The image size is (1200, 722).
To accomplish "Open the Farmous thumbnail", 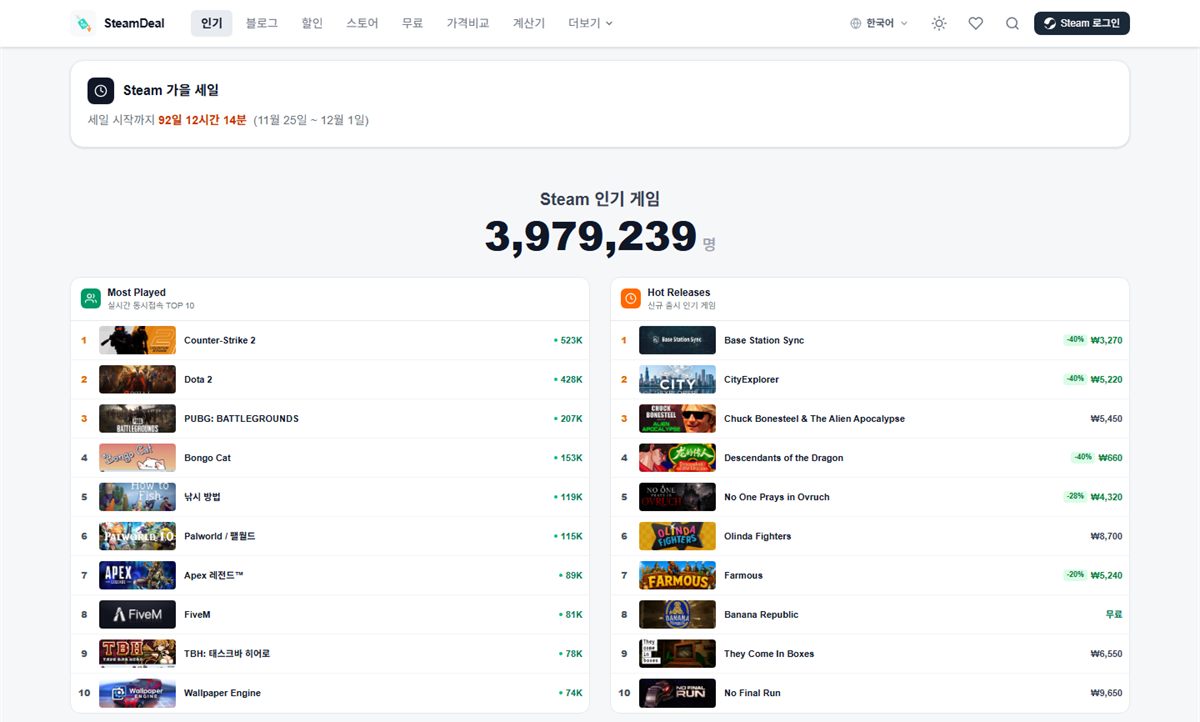I will pyautogui.click(x=677, y=575).
